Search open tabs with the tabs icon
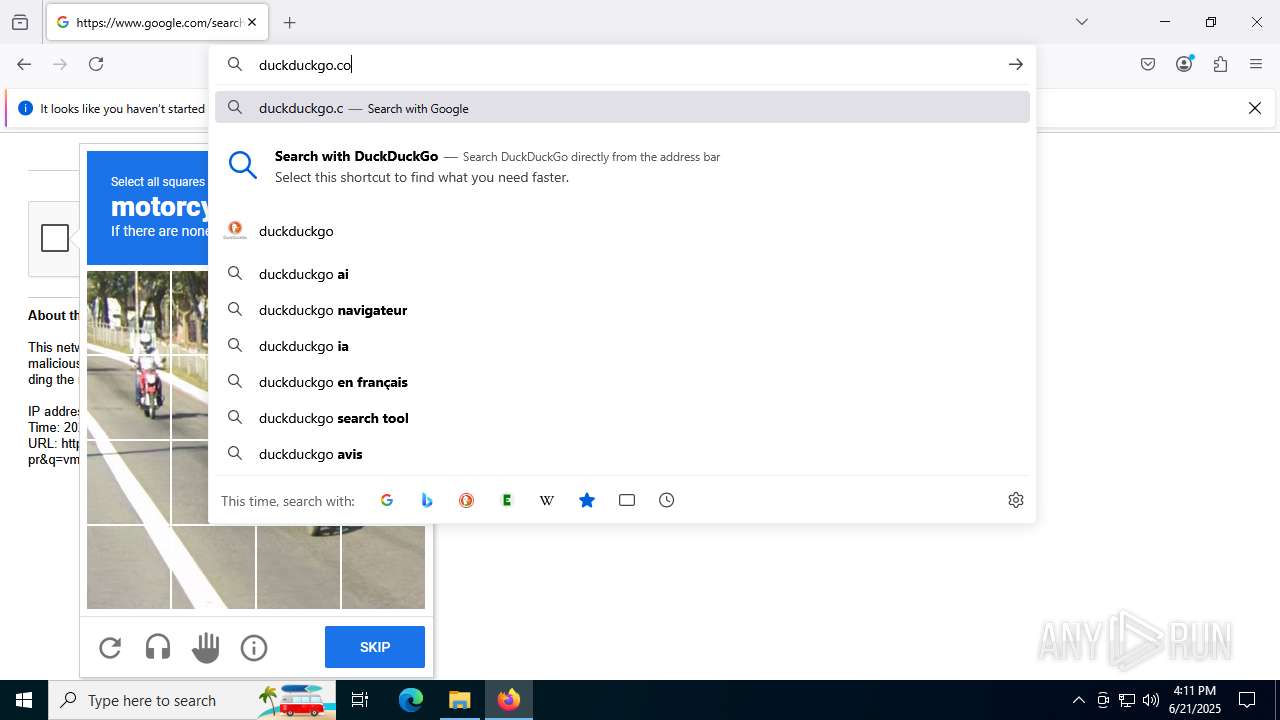The width and height of the screenshot is (1280, 720). (x=627, y=500)
